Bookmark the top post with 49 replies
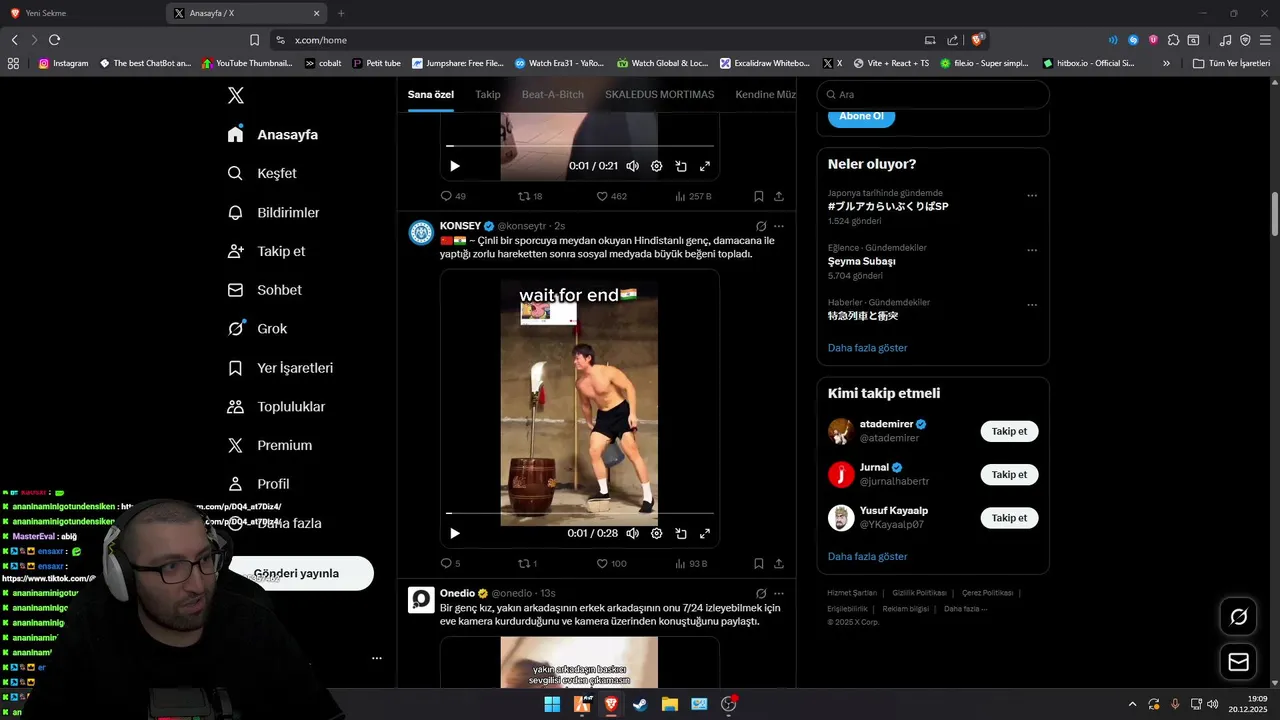Viewport: 1280px width, 720px height. point(759,196)
